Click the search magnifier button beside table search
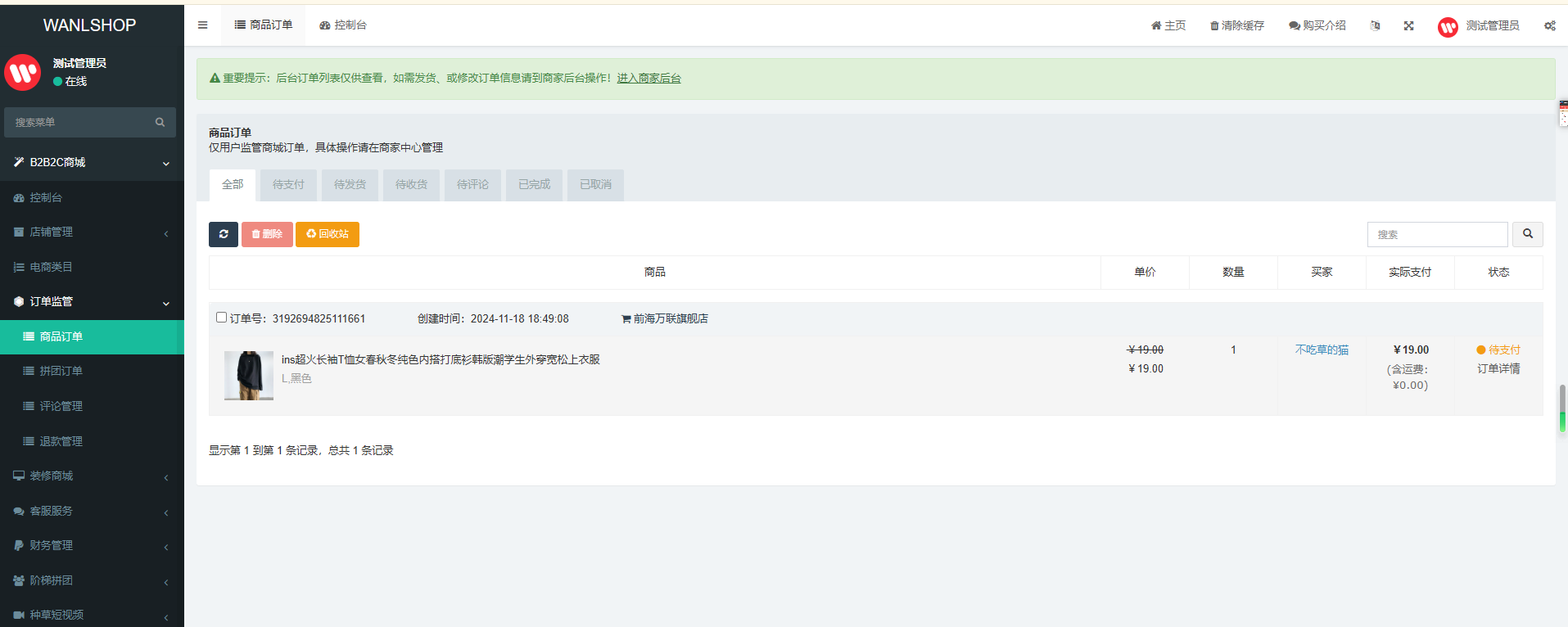Viewport: 1568px width, 627px height. [1528, 234]
